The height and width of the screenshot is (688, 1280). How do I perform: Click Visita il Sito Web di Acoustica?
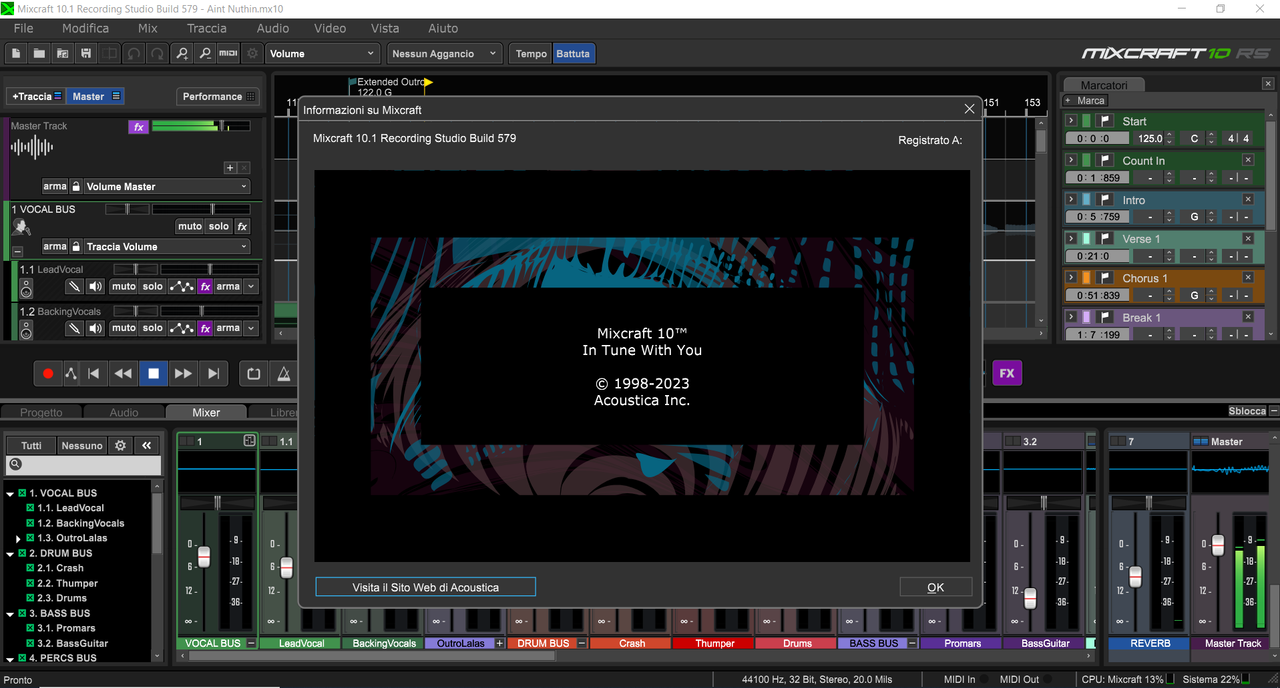[x=425, y=587]
